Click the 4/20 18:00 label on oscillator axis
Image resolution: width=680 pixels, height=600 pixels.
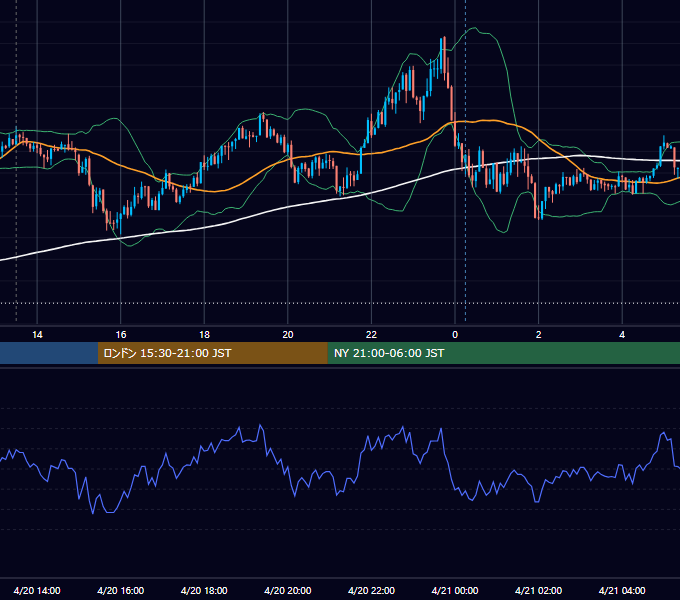click(204, 590)
